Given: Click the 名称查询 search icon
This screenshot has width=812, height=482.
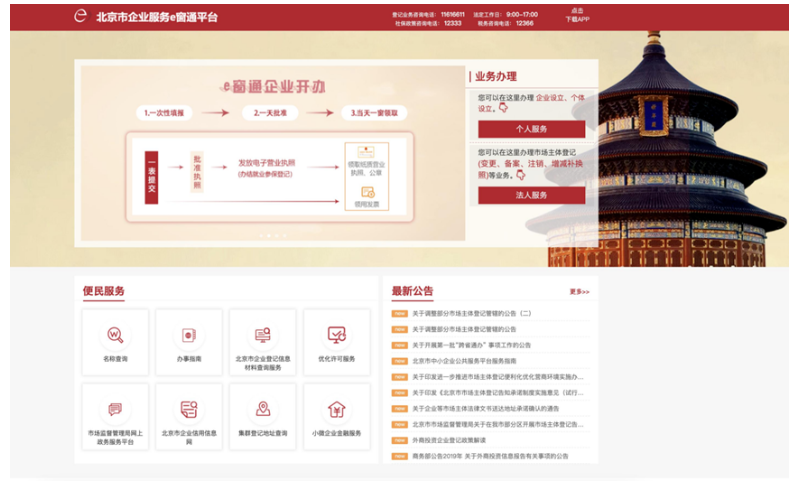Looking at the screenshot, I should (116, 336).
